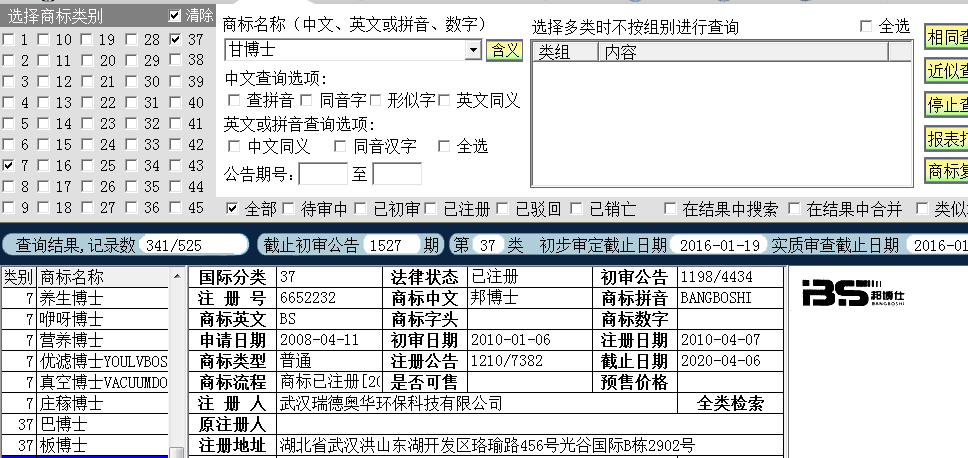Click results list scroll up arrow
968x458 pixels.
(x=177, y=277)
